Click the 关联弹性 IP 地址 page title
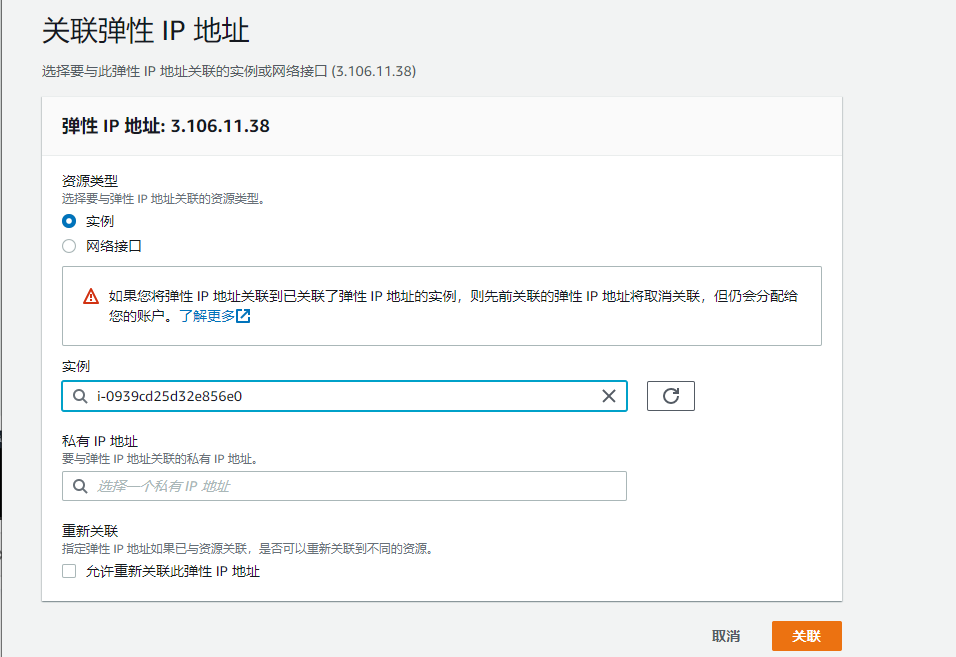Image resolution: width=956 pixels, height=657 pixels. pyautogui.click(x=146, y=30)
